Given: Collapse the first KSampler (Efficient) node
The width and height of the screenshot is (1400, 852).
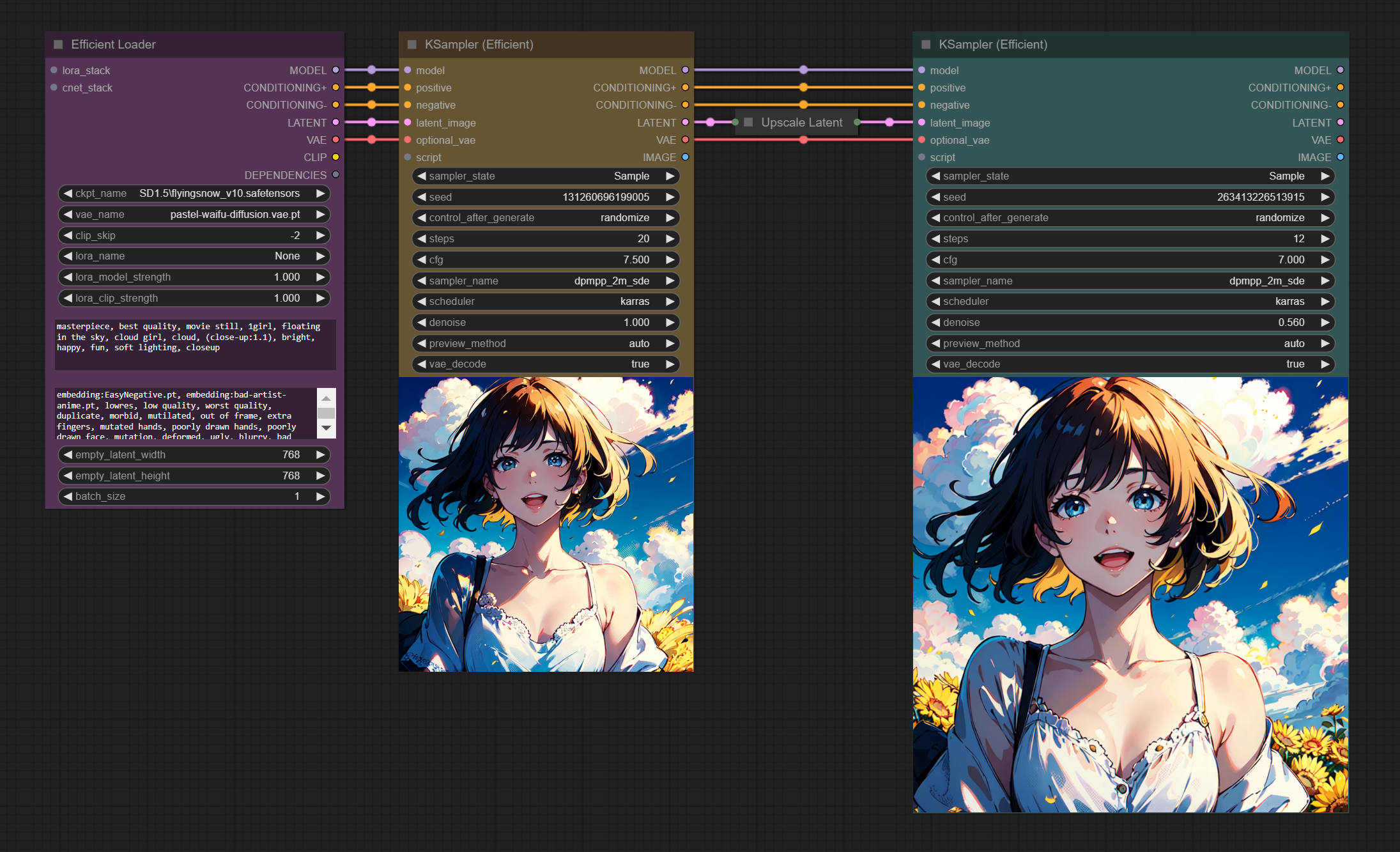Looking at the screenshot, I should coord(412,44).
